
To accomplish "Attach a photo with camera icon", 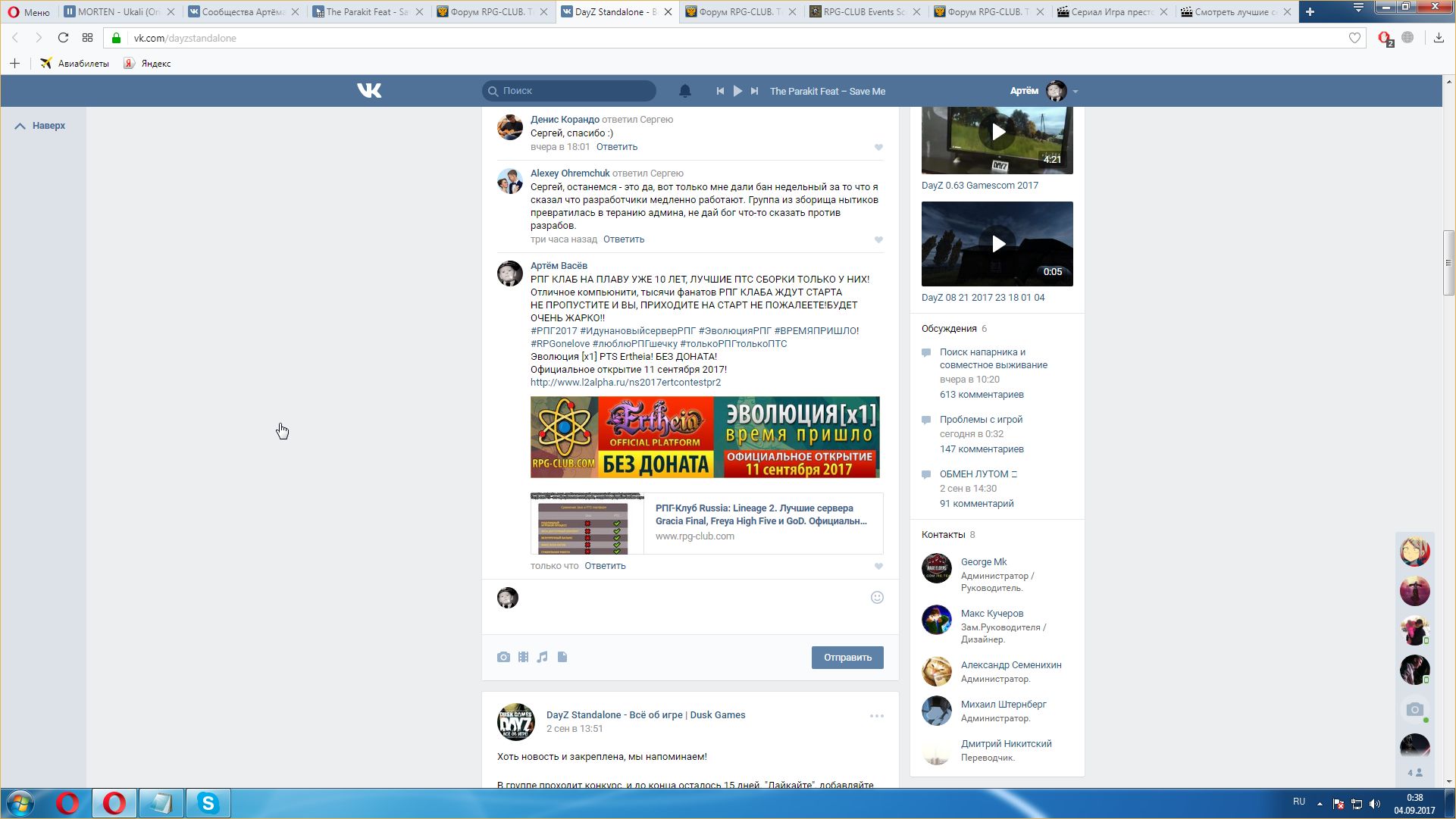I will click(503, 658).
